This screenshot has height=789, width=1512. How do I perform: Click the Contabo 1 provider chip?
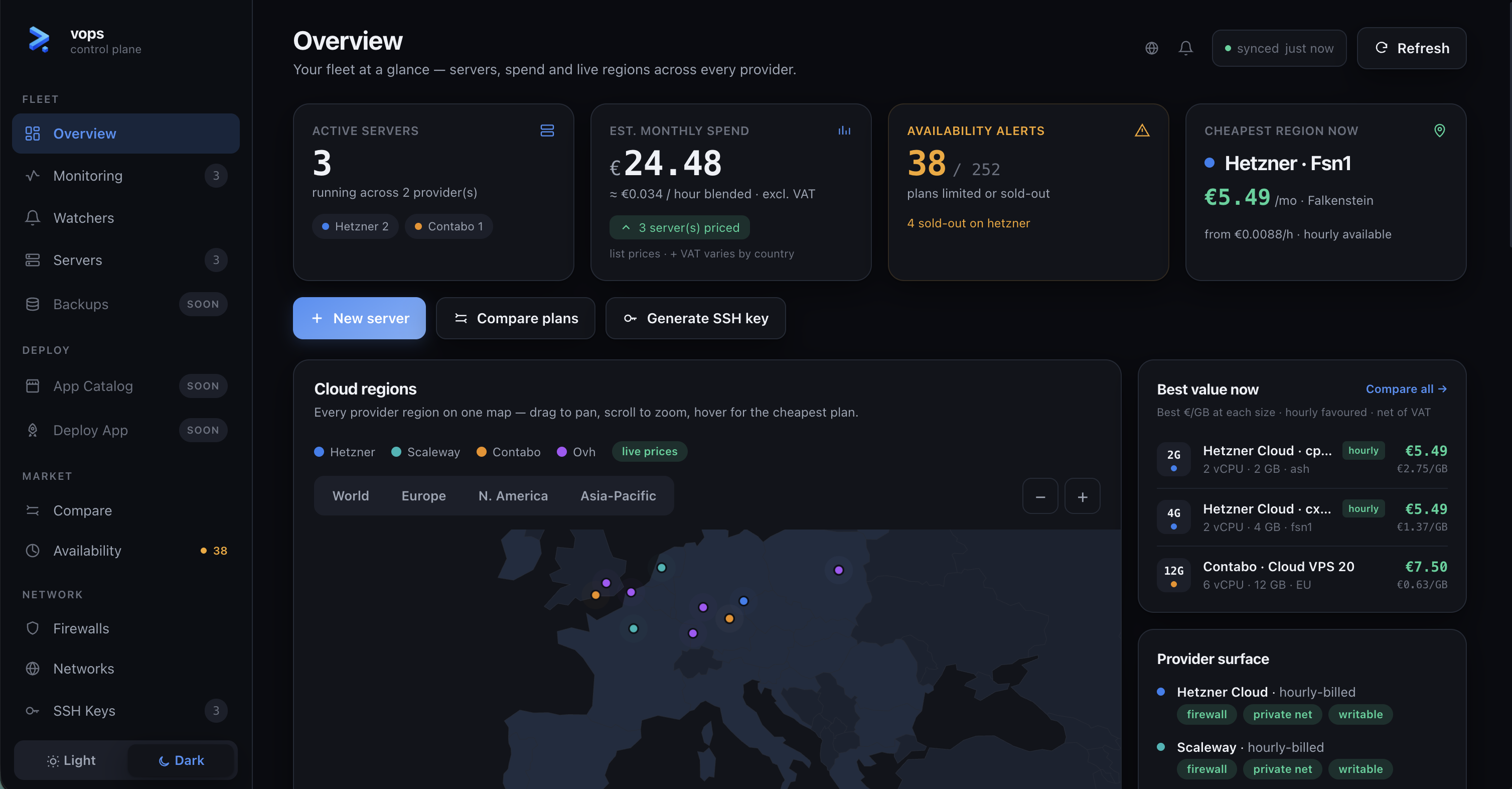(x=449, y=226)
